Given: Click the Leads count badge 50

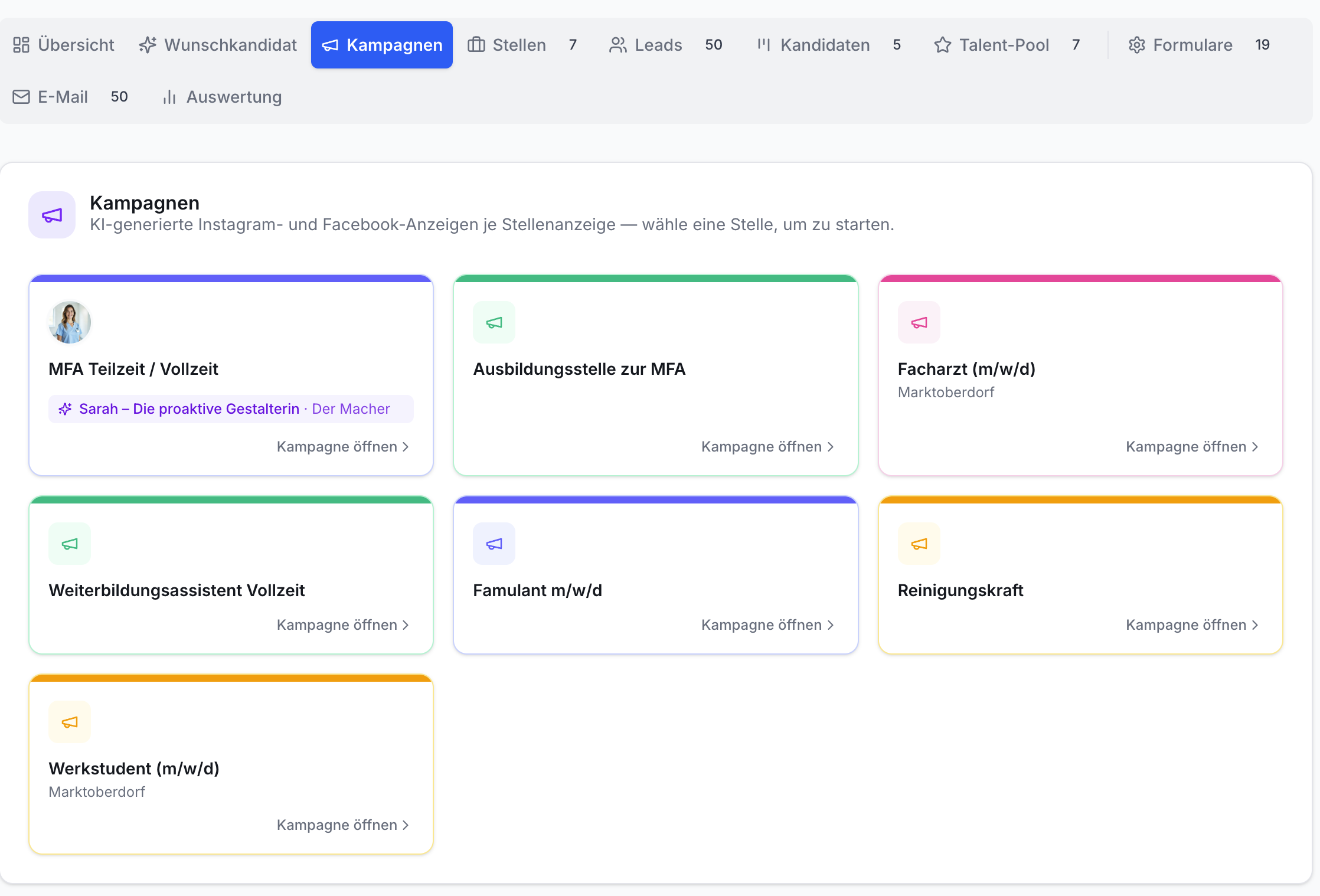Looking at the screenshot, I should [x=713, y=45].
